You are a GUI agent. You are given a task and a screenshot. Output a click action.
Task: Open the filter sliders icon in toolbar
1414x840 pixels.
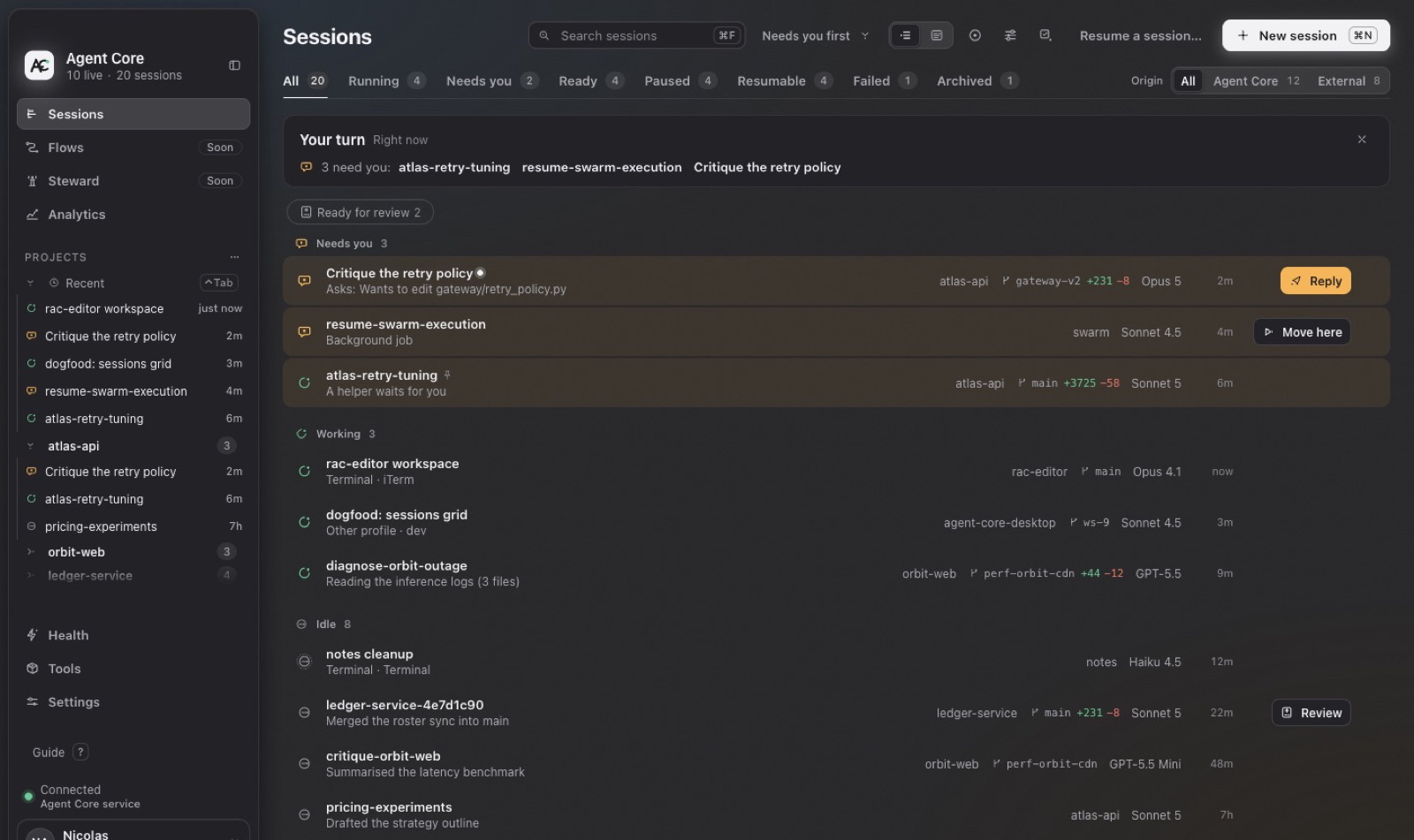pyautogui.click(x=1010, y=35)
